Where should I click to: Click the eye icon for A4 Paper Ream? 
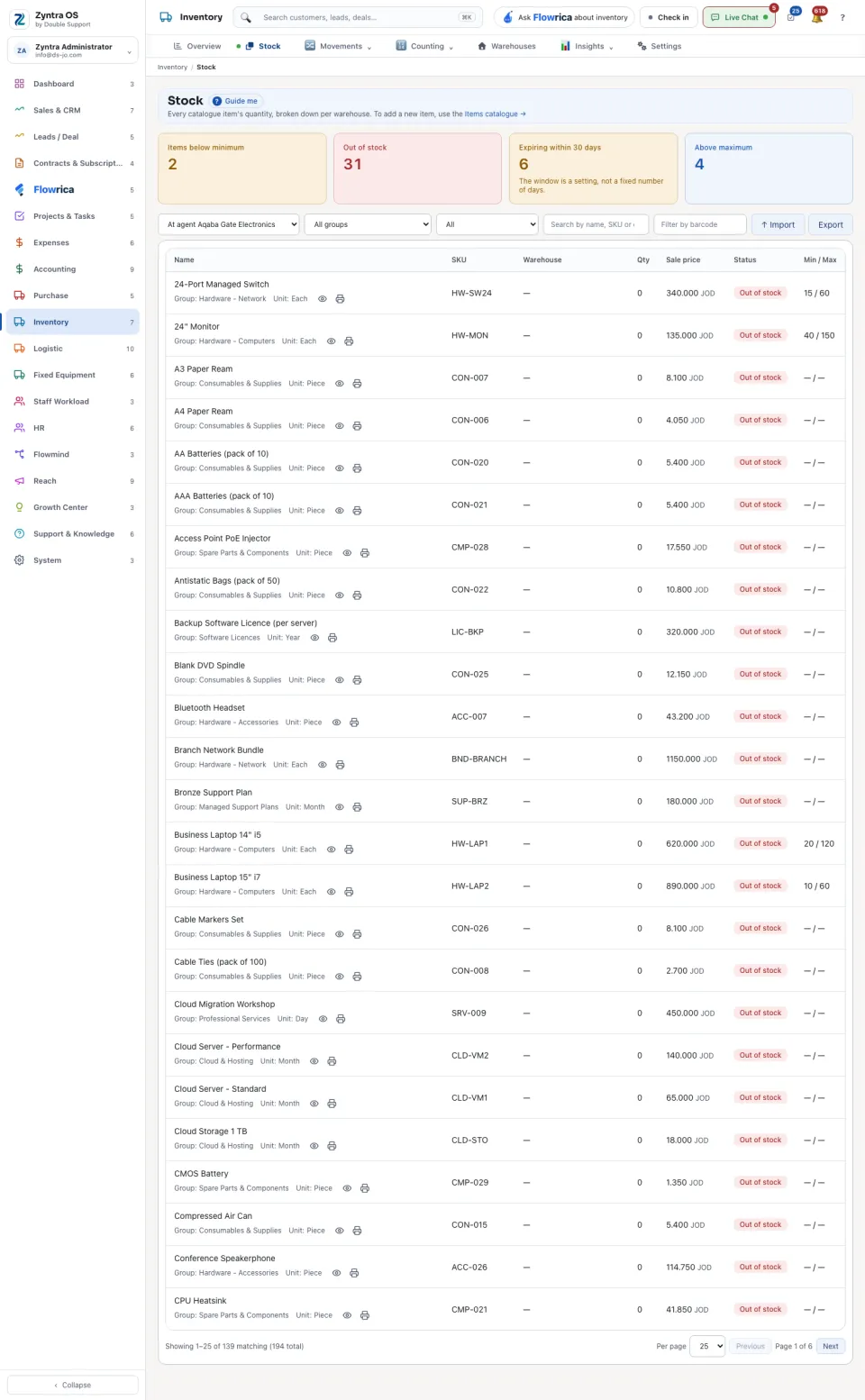tap(340, 426)
